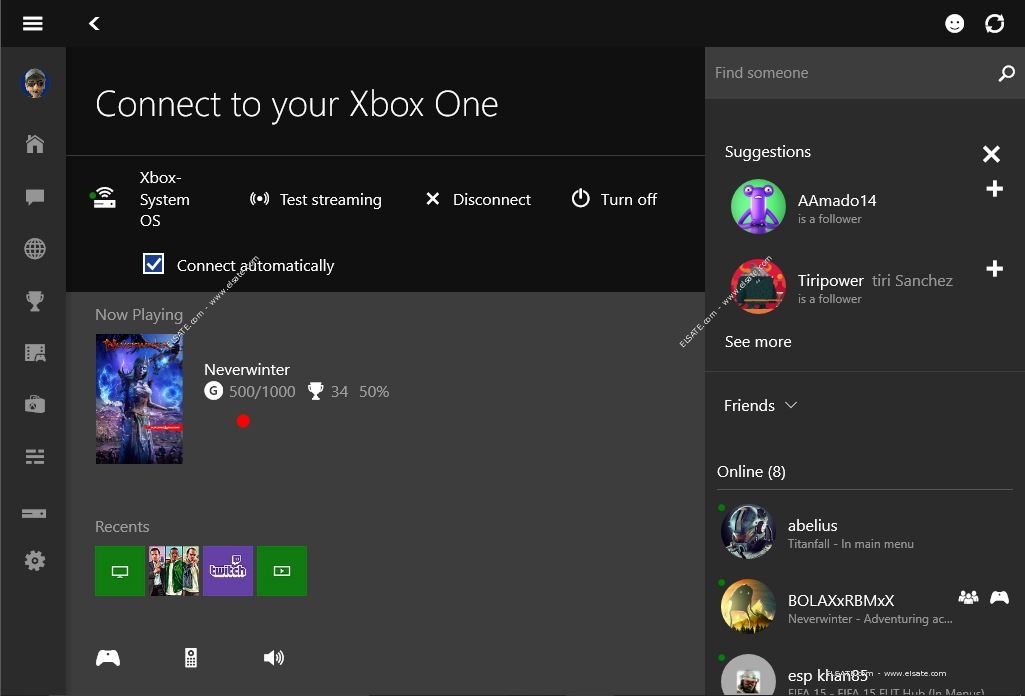Click the 500/1000 gamerscore text
The width and height of the screenshot is (1025, 696).
point(261,391)
